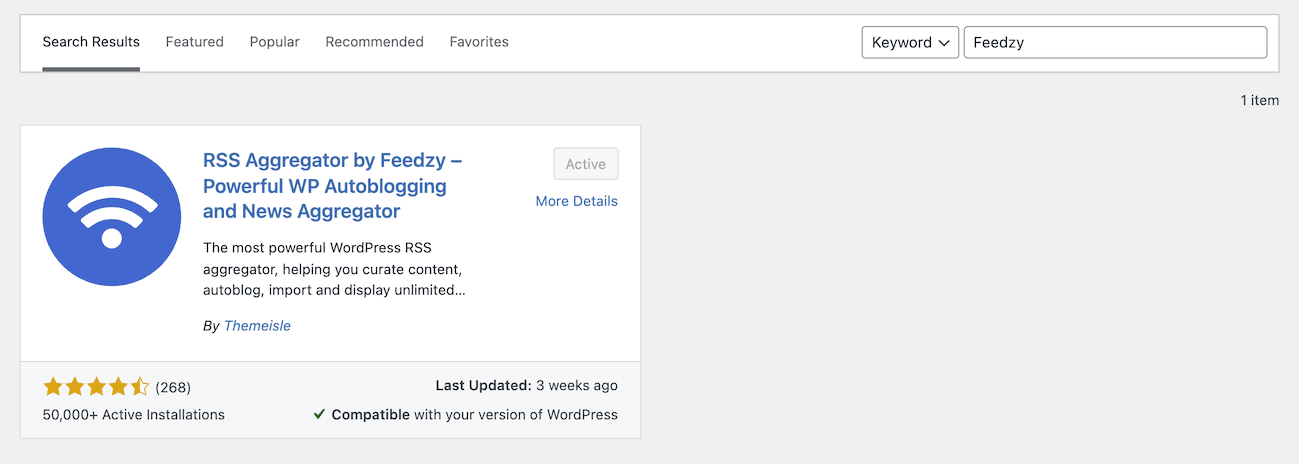This screenshot has height=464, width=1299.
Task: Open the Keyword search type dropdown
Action: pyautogui.click(x=910, y=42)
